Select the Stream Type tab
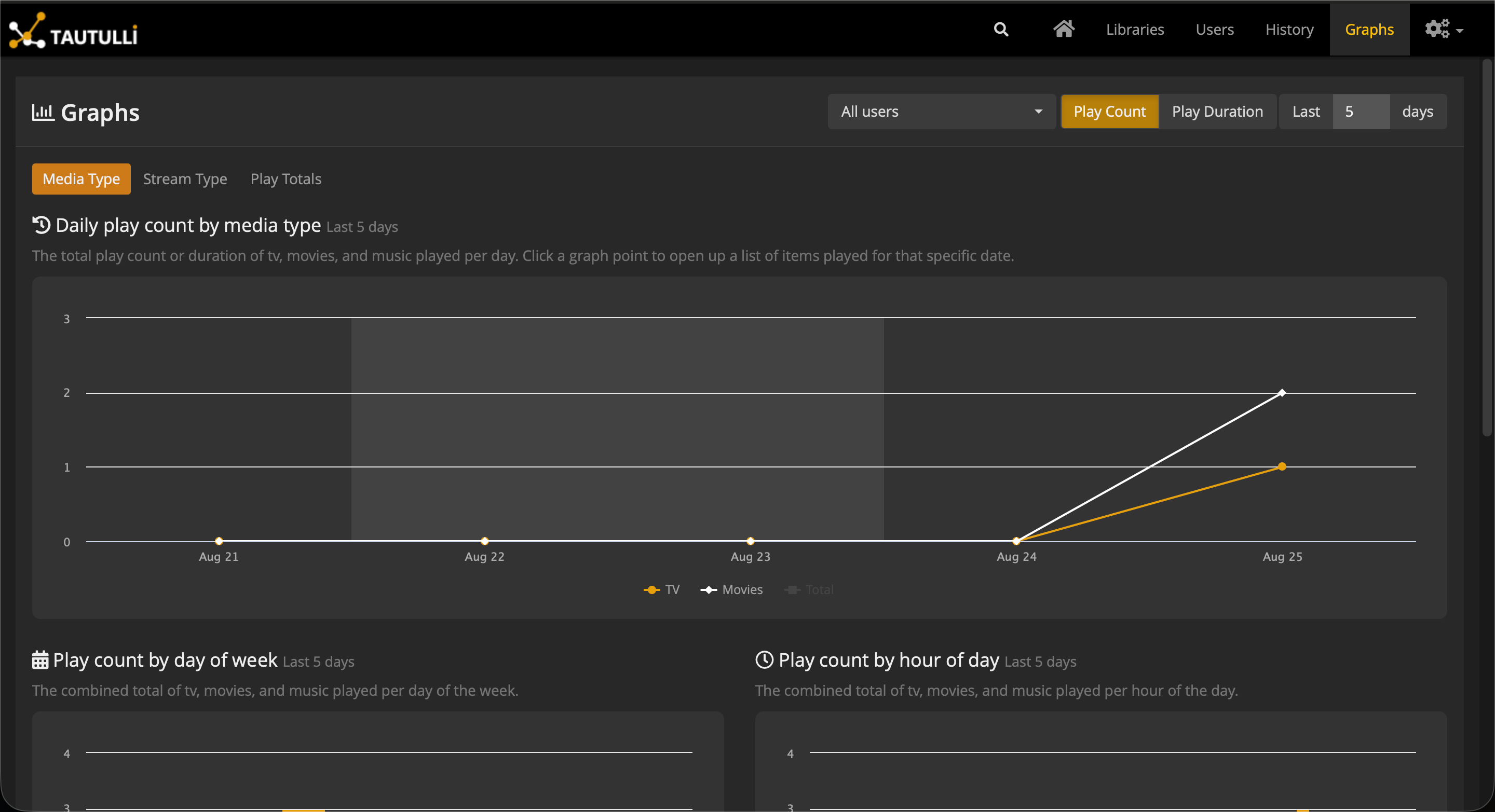 (x=185, y=178)
